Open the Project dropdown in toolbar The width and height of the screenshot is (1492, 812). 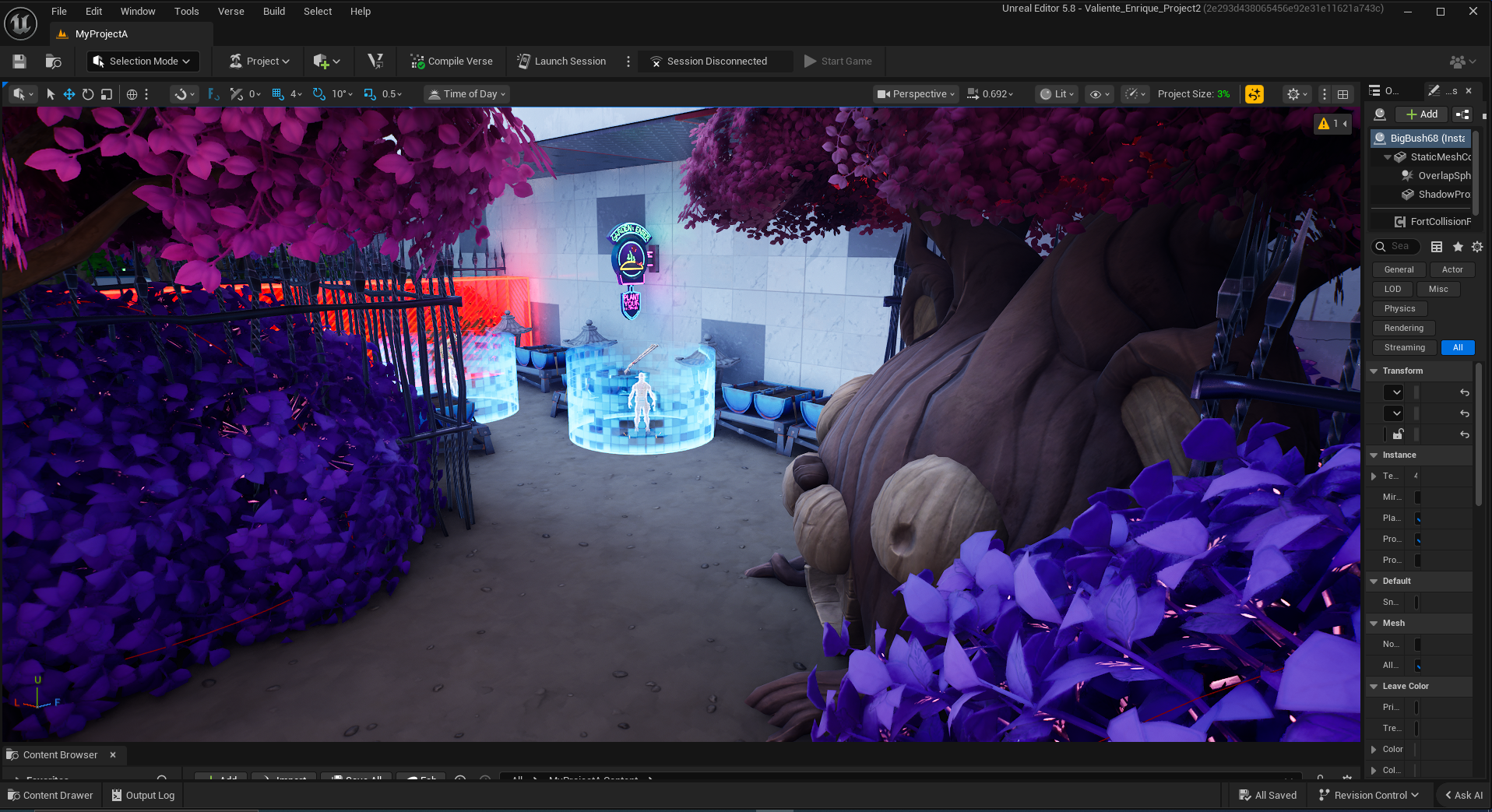259,62
